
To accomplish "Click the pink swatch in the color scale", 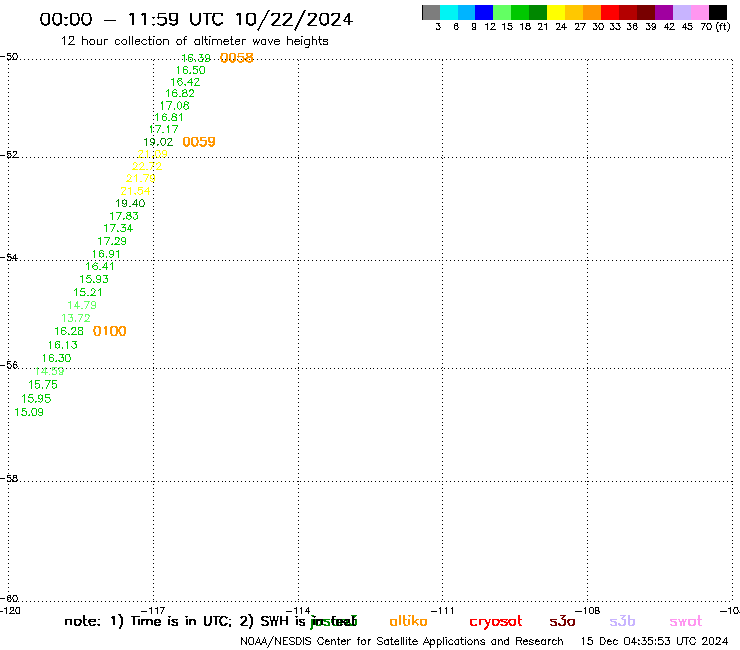I will (x=699, y=12).
